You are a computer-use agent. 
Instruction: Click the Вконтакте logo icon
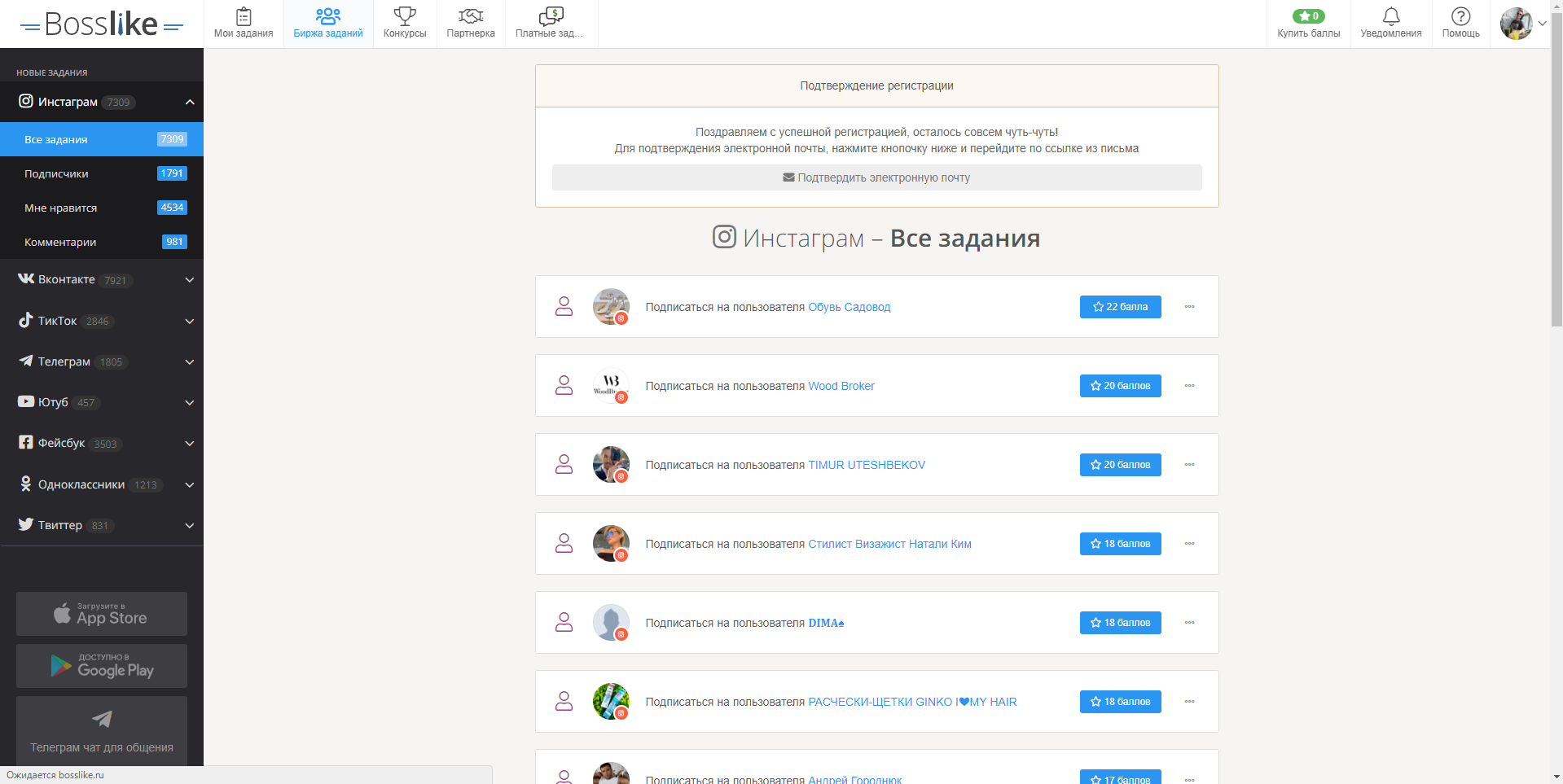point(26,278)
